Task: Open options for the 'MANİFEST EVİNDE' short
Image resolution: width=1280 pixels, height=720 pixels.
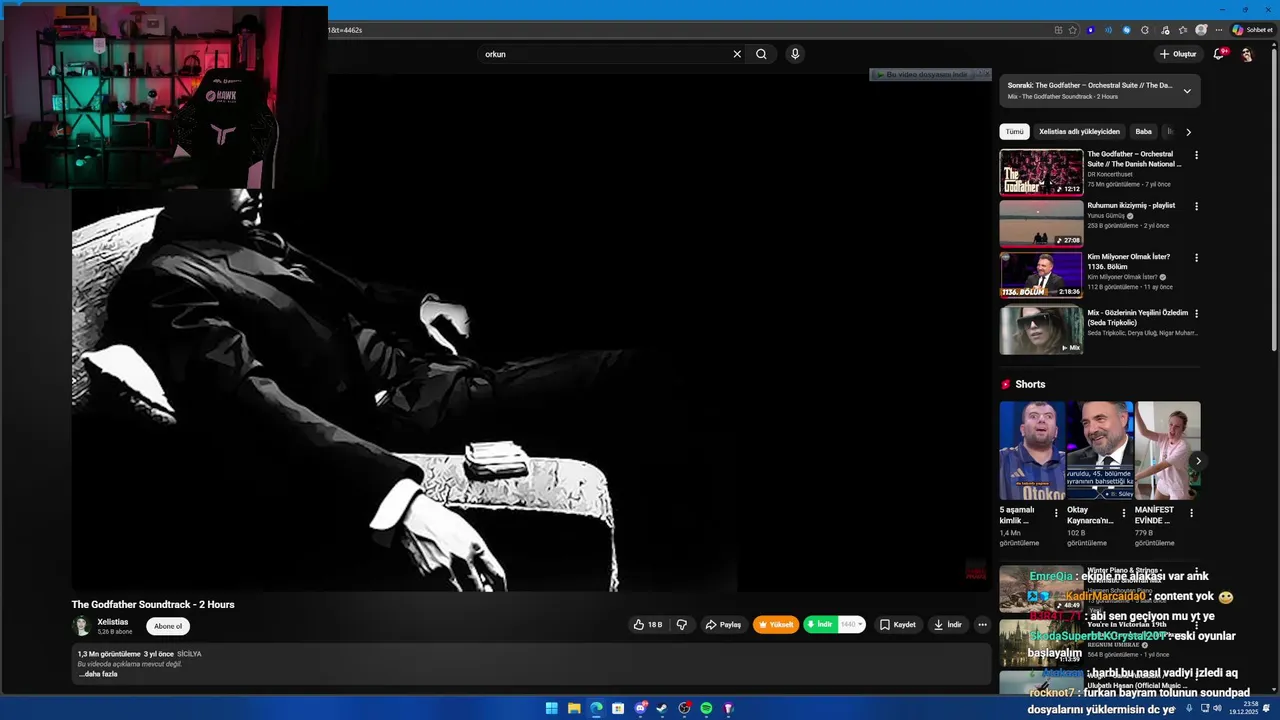Action: [x=1191, y=513]
